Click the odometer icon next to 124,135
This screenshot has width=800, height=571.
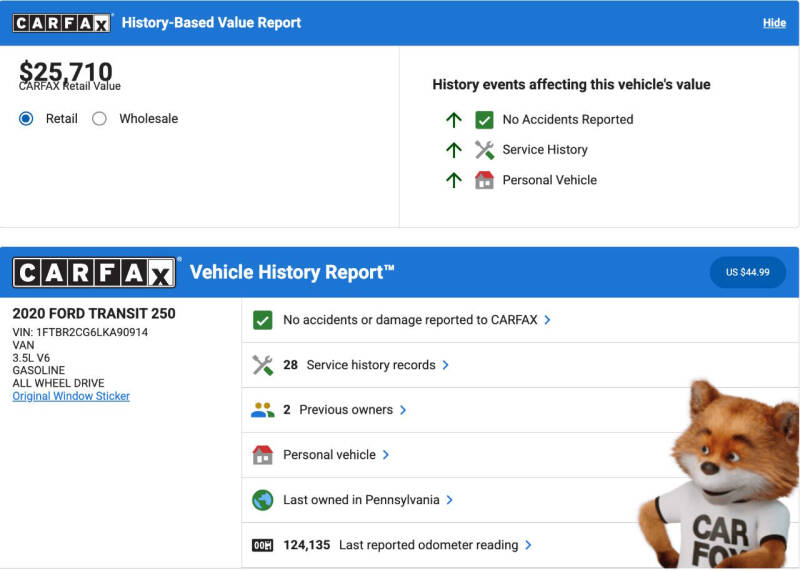262,545
